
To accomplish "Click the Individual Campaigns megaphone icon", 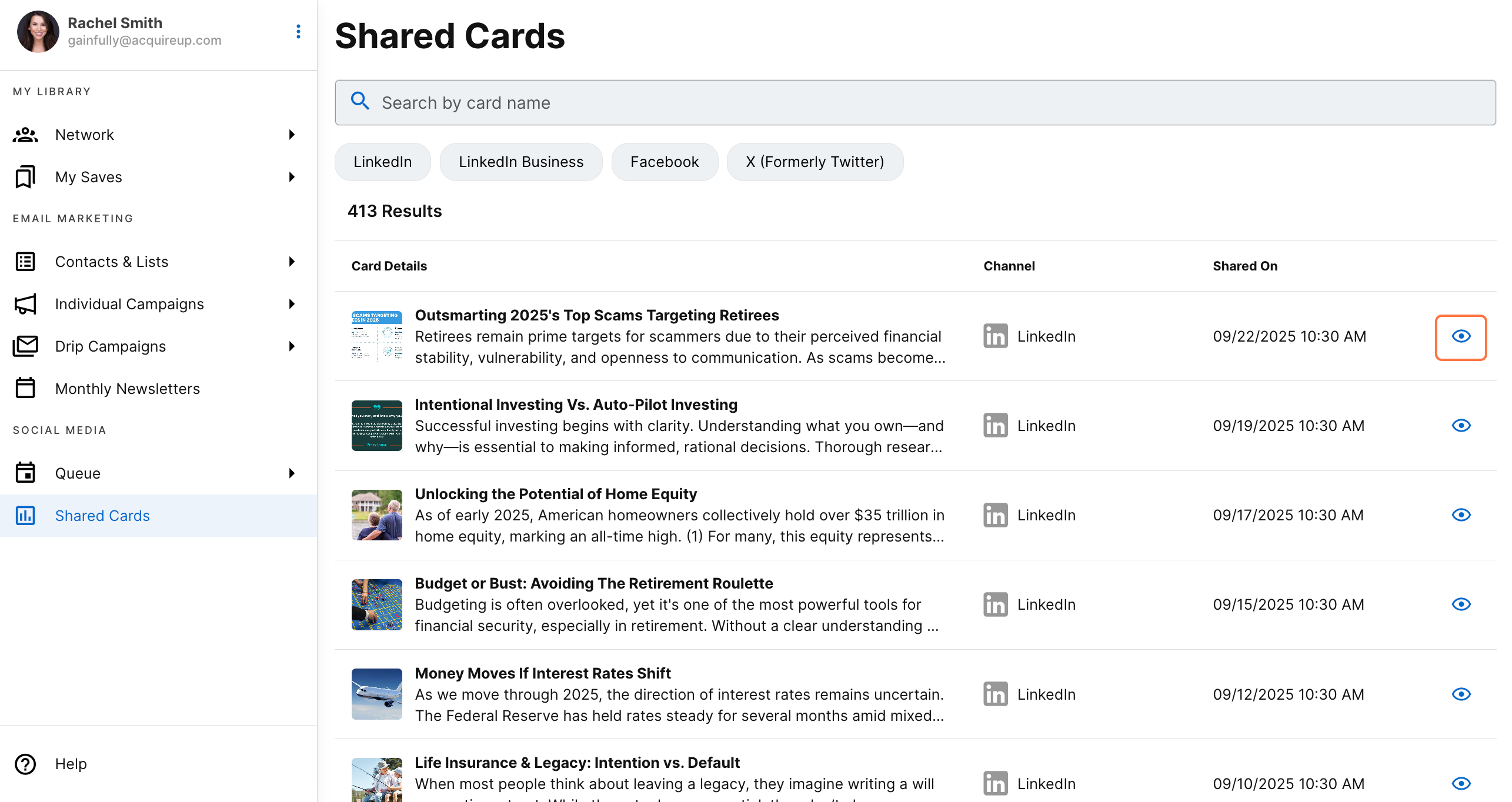I will [x=25, y=304].
